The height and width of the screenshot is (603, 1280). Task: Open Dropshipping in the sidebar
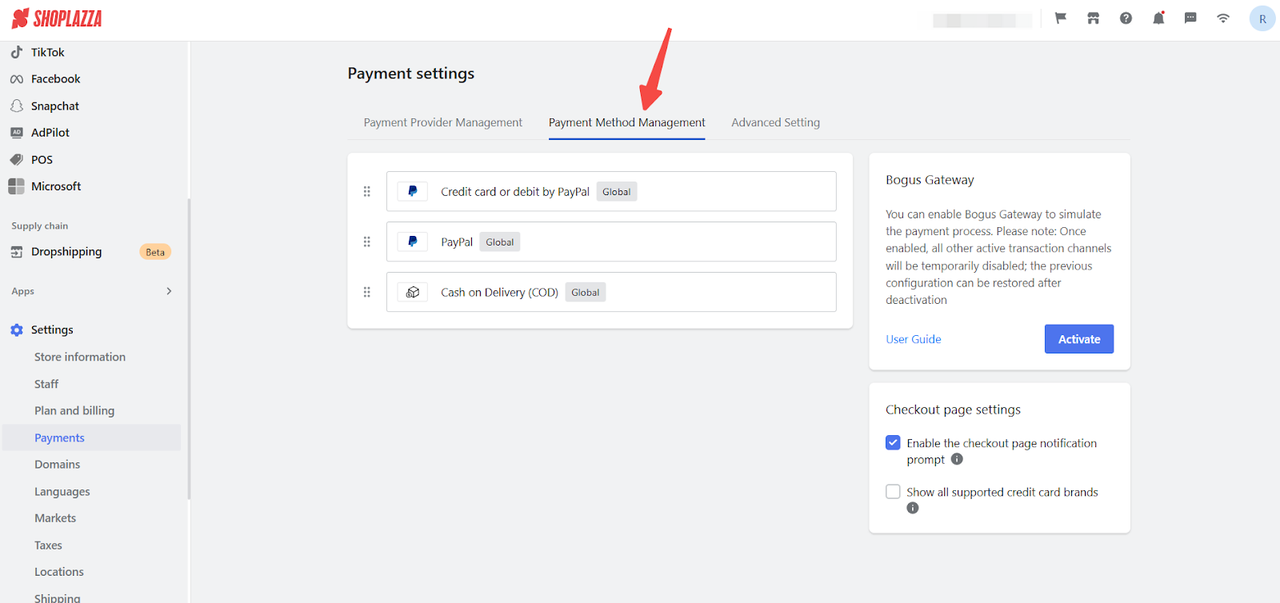[x=66, y=252]
